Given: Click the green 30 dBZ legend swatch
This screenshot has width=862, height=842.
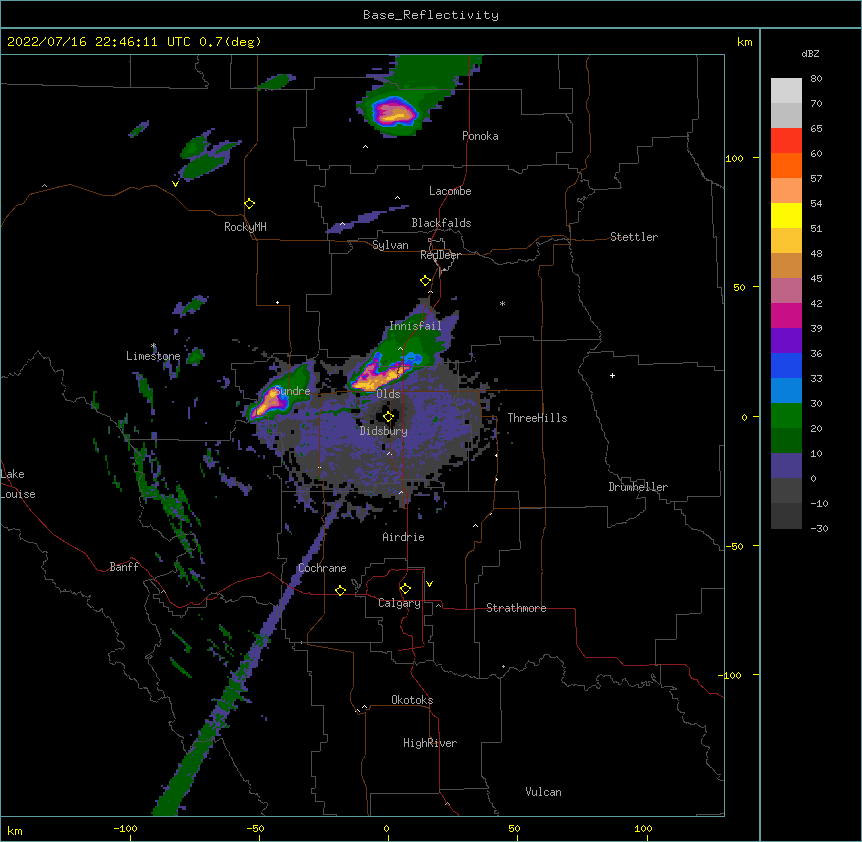Looking at the screenshot, I should click(786, 416).
